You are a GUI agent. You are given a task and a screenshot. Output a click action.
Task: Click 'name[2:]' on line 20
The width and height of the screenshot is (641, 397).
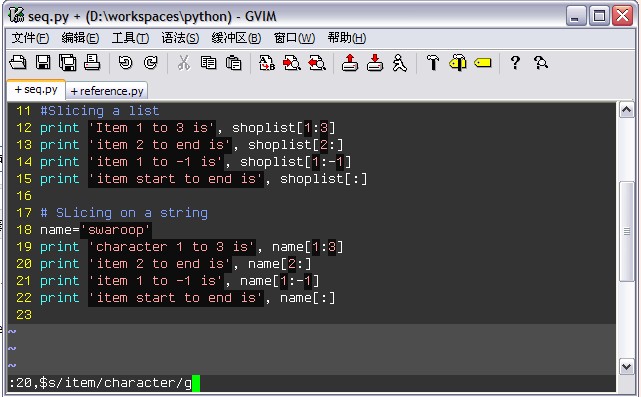280,264
